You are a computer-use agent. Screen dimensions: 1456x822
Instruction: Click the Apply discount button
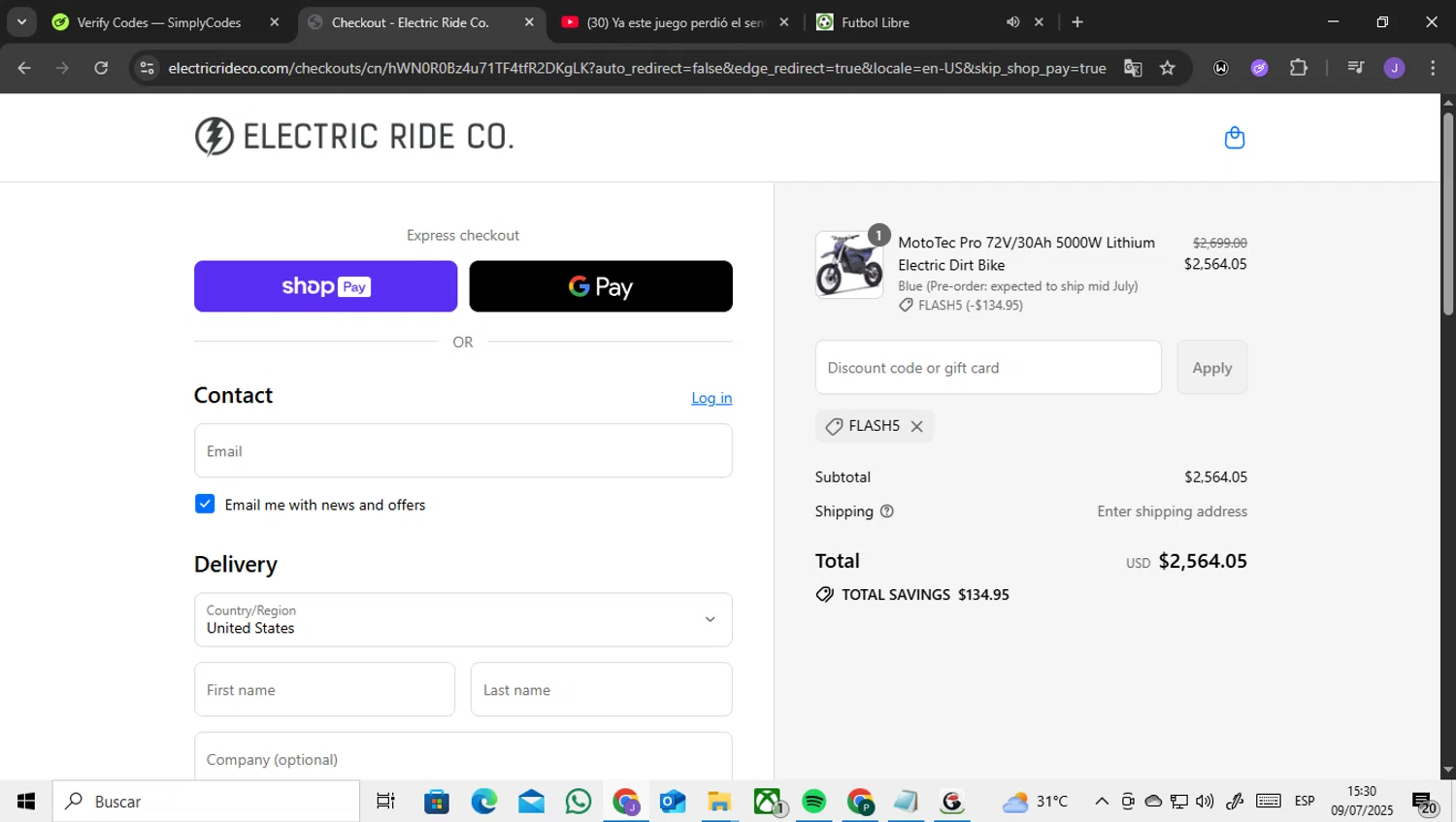(x=1212, y=368)
